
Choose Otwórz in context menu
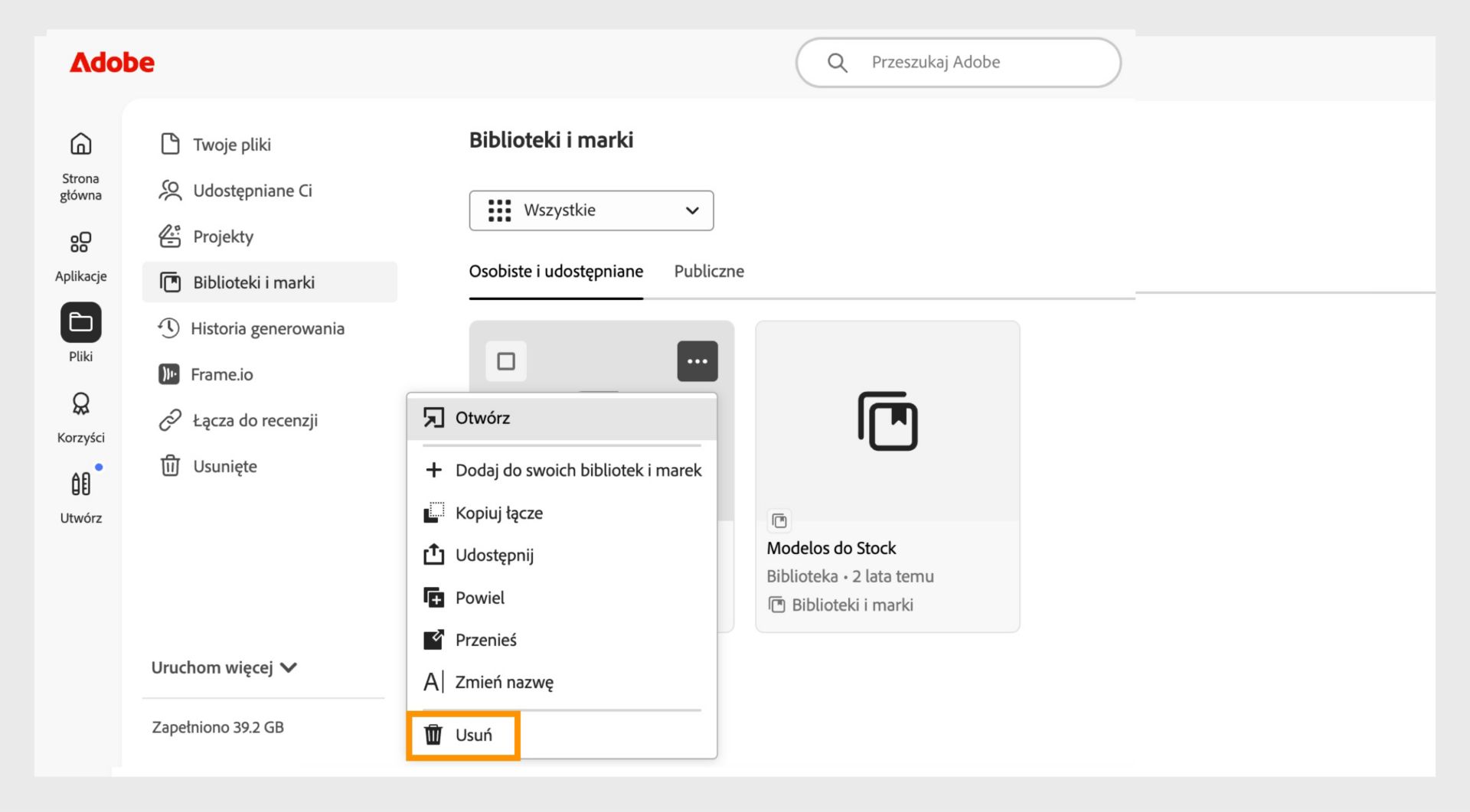click(x=562, y=418)
